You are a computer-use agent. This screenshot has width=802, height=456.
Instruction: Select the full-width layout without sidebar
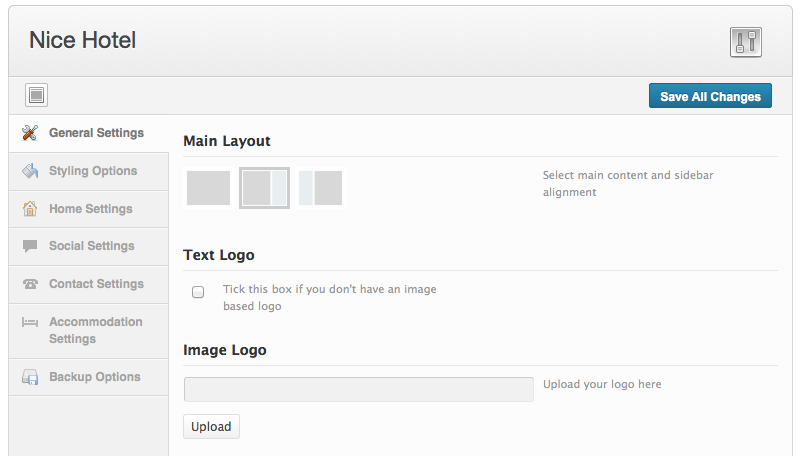coord(208,188)
